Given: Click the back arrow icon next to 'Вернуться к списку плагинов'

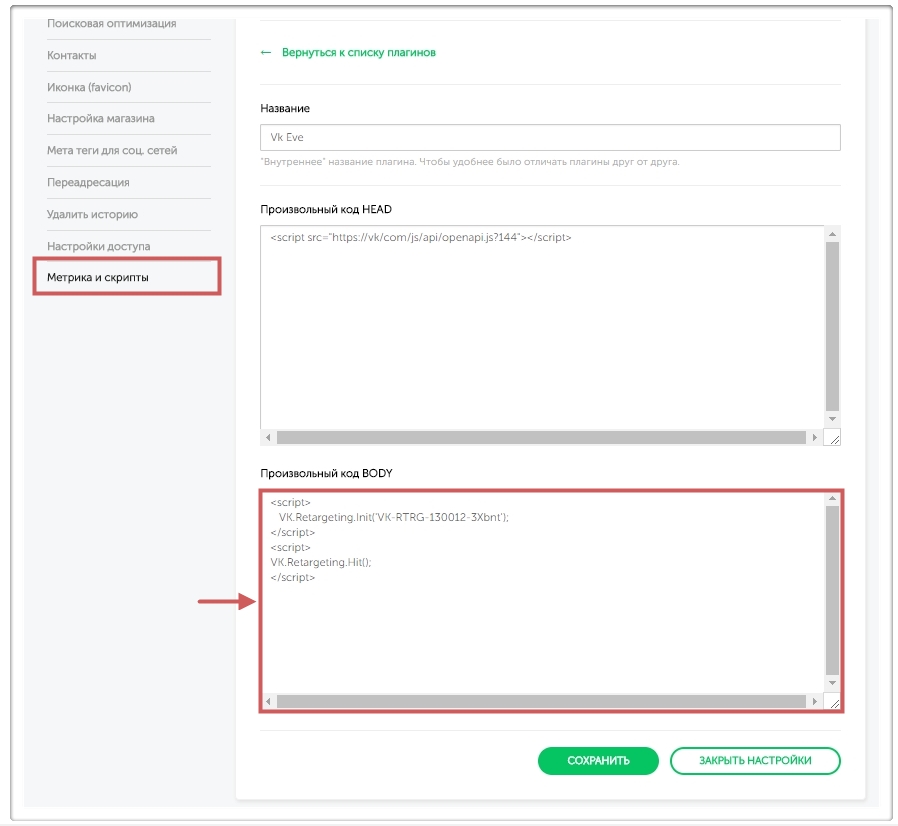Looking at the screenshot, I should click(x=265, y=52).
